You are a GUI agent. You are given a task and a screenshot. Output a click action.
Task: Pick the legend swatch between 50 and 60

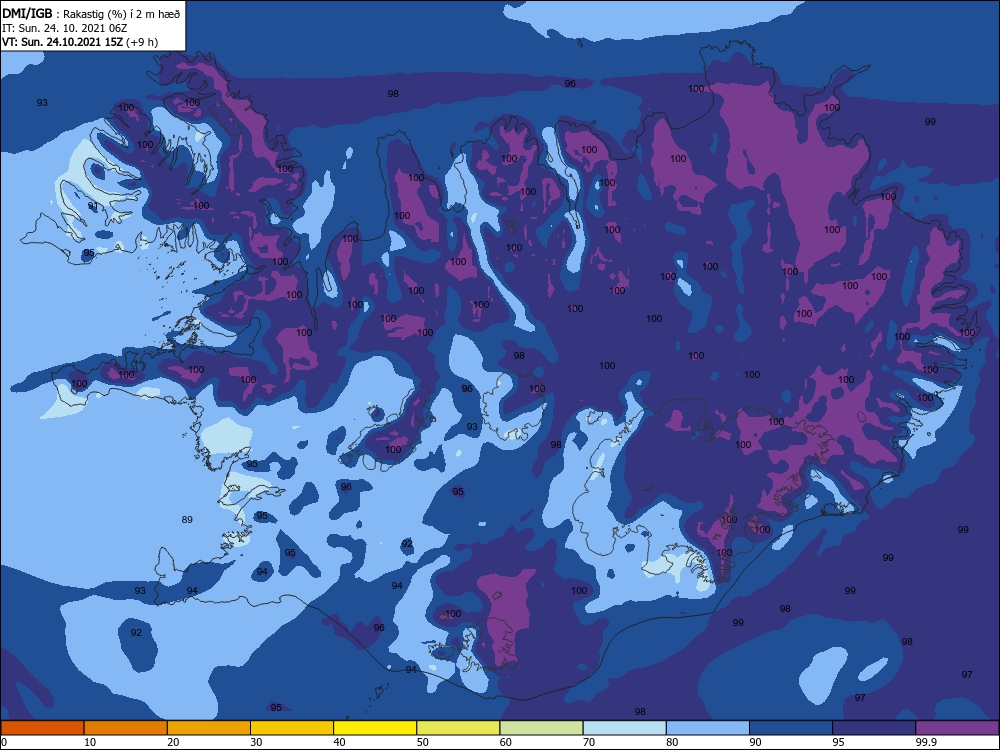pyautogui.click(x=459, y=728)
